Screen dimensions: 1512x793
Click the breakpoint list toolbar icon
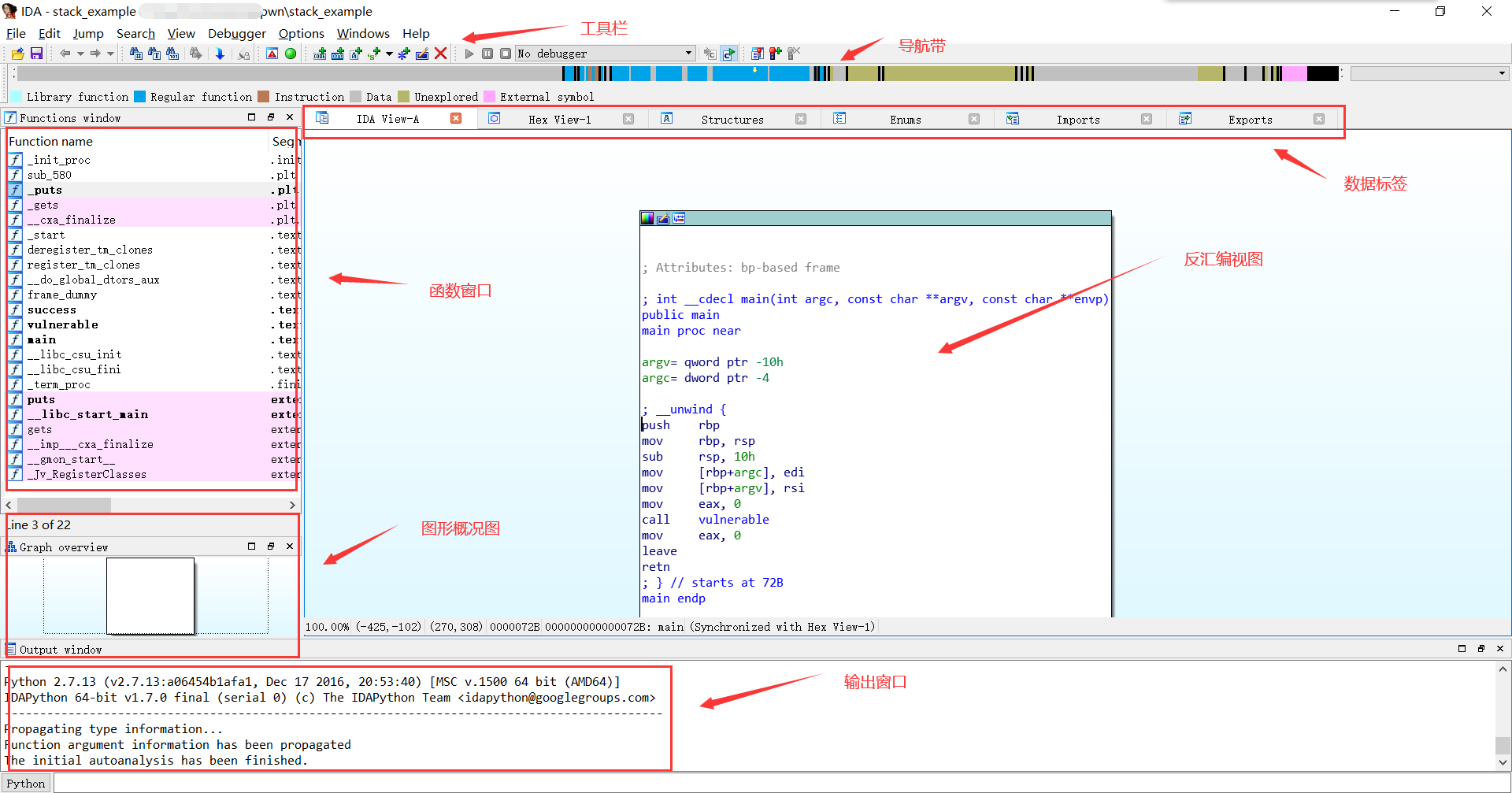point(757,54)
